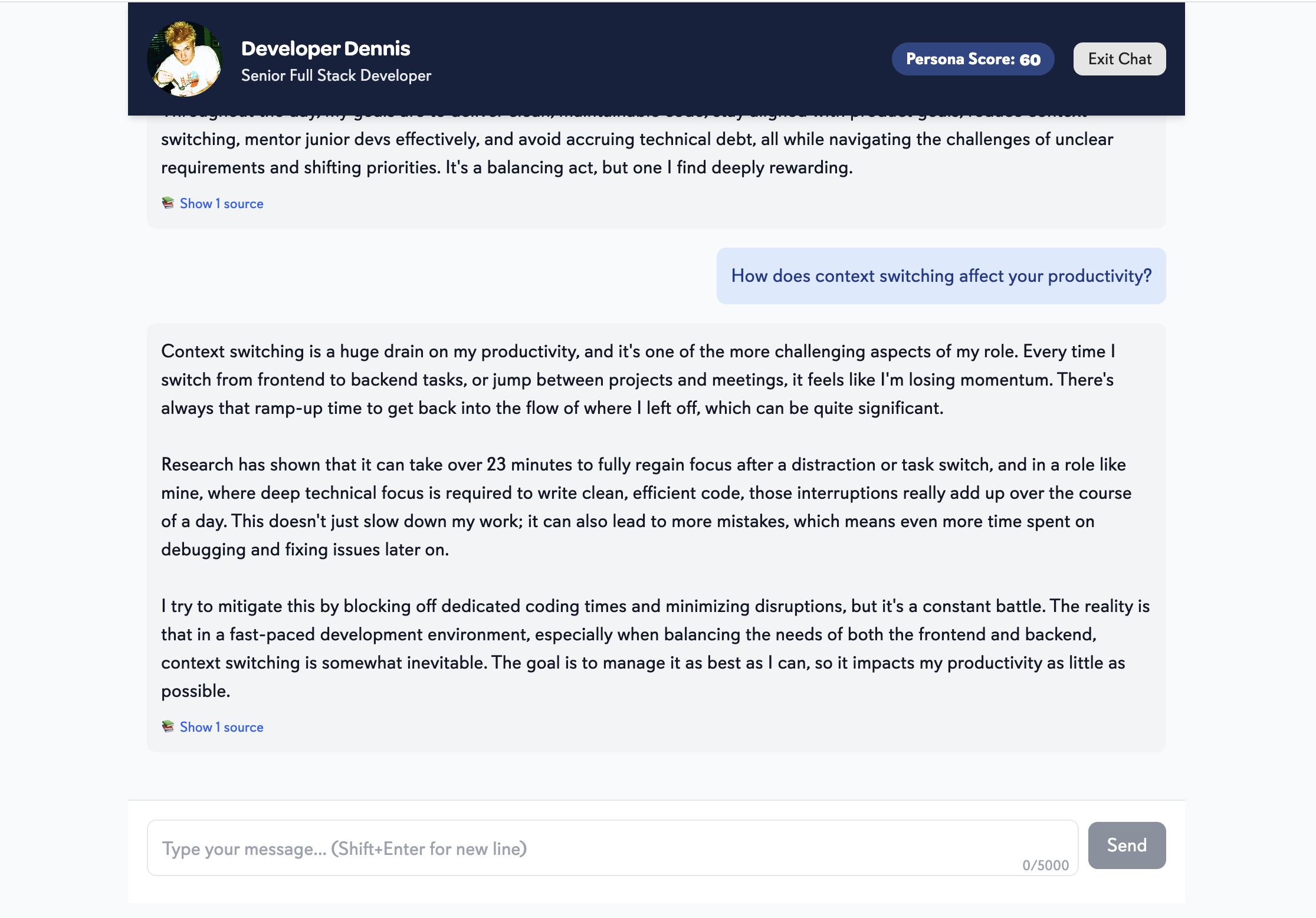Click the earlier reply mentioning technical debt
This screenshot has width=1316, height=918.
[637, 153]
